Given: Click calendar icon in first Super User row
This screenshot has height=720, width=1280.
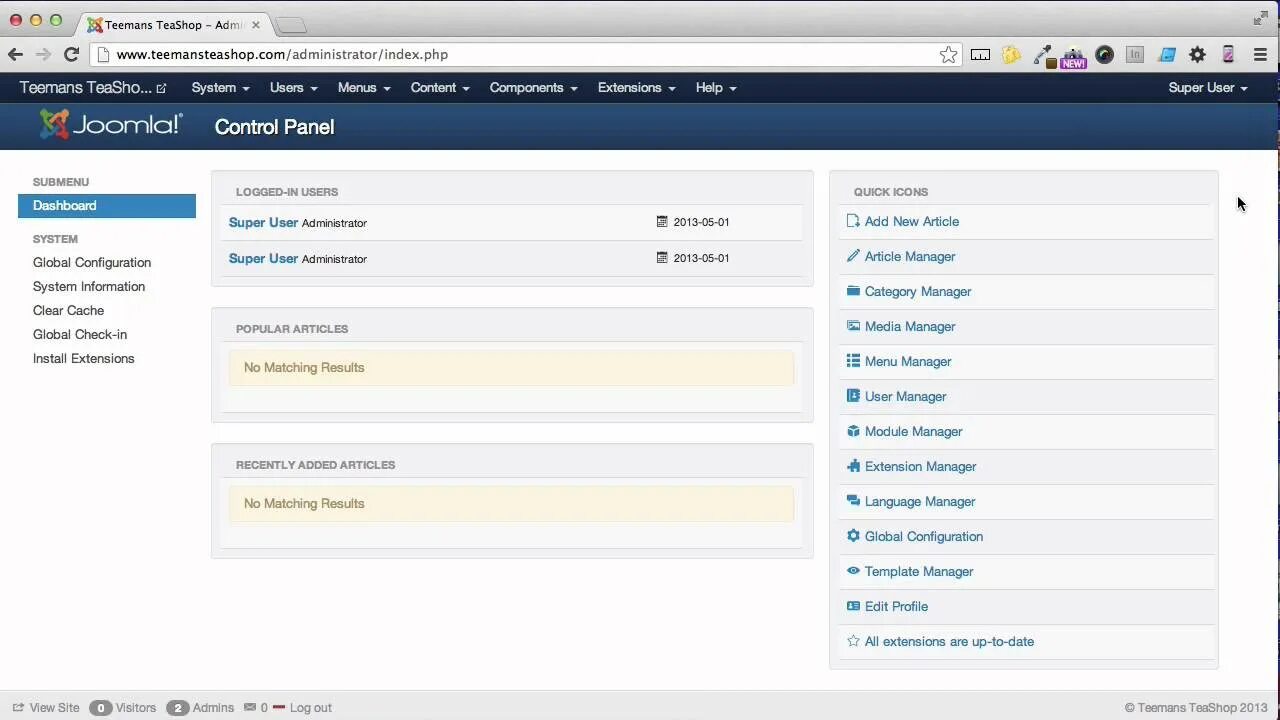Looking at the screenshot, I should [x=661, y=222].
